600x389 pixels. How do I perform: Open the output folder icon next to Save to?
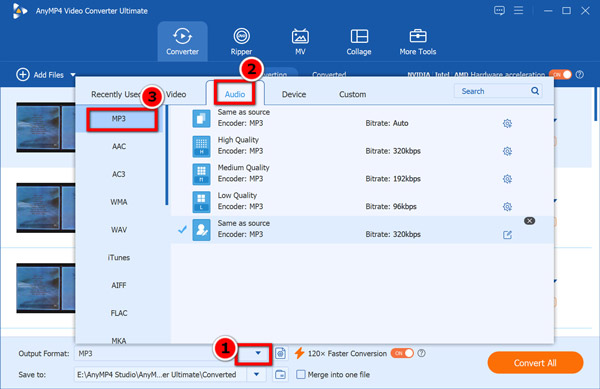coord(280,374)
